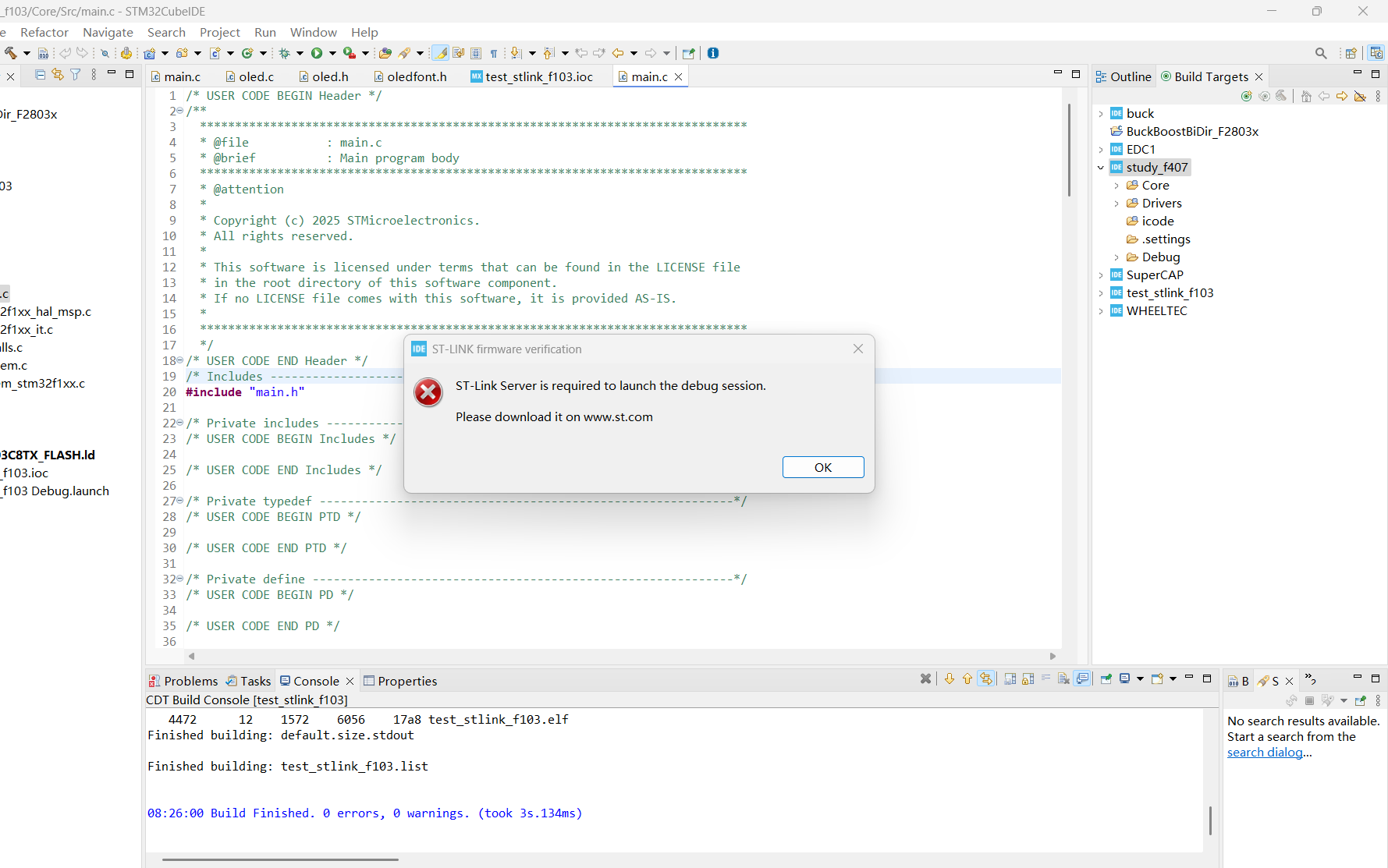
Task: Expand the test_stlink_f103 project node
Action: pos(1101,293)
